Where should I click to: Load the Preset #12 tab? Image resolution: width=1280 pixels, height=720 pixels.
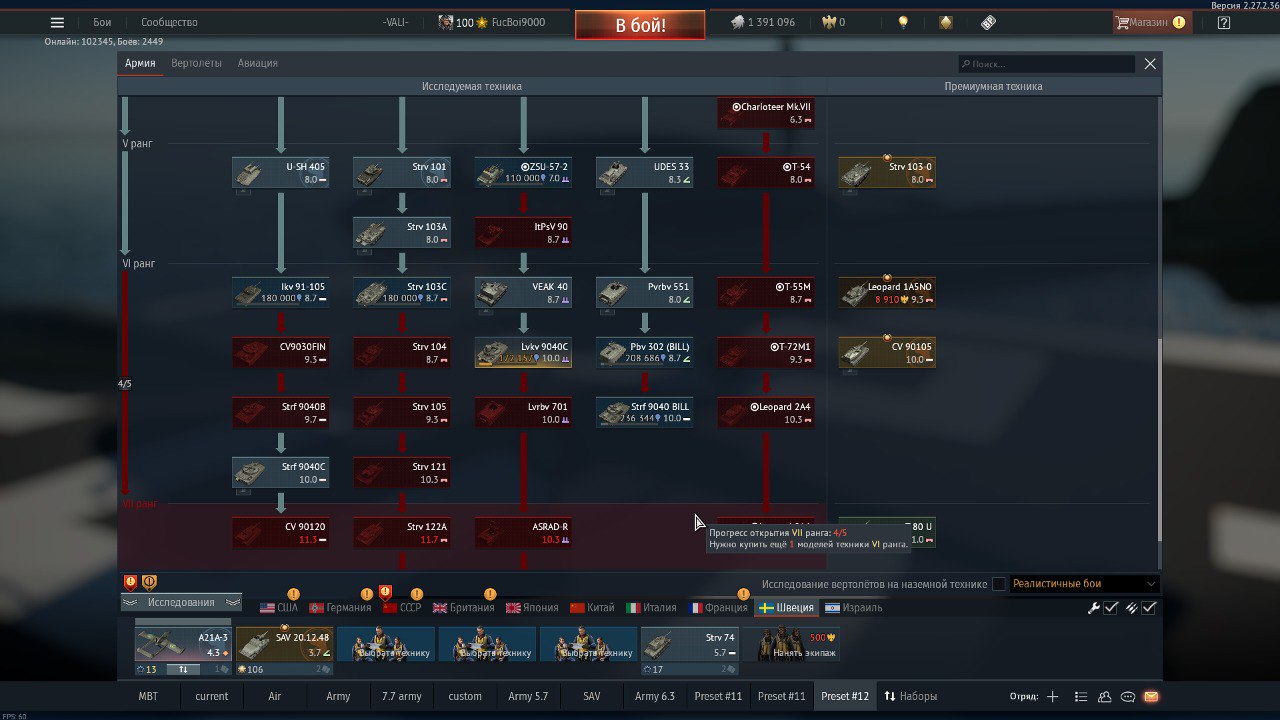pyautogui.click(x=845, y=696)
